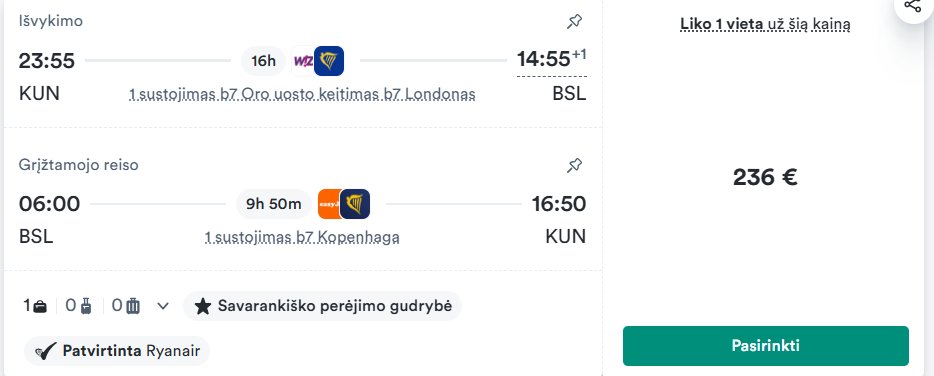Click the 14:55 +1 arrival time
The height and width of the screenshot is (376, 934).
(552, 60)
